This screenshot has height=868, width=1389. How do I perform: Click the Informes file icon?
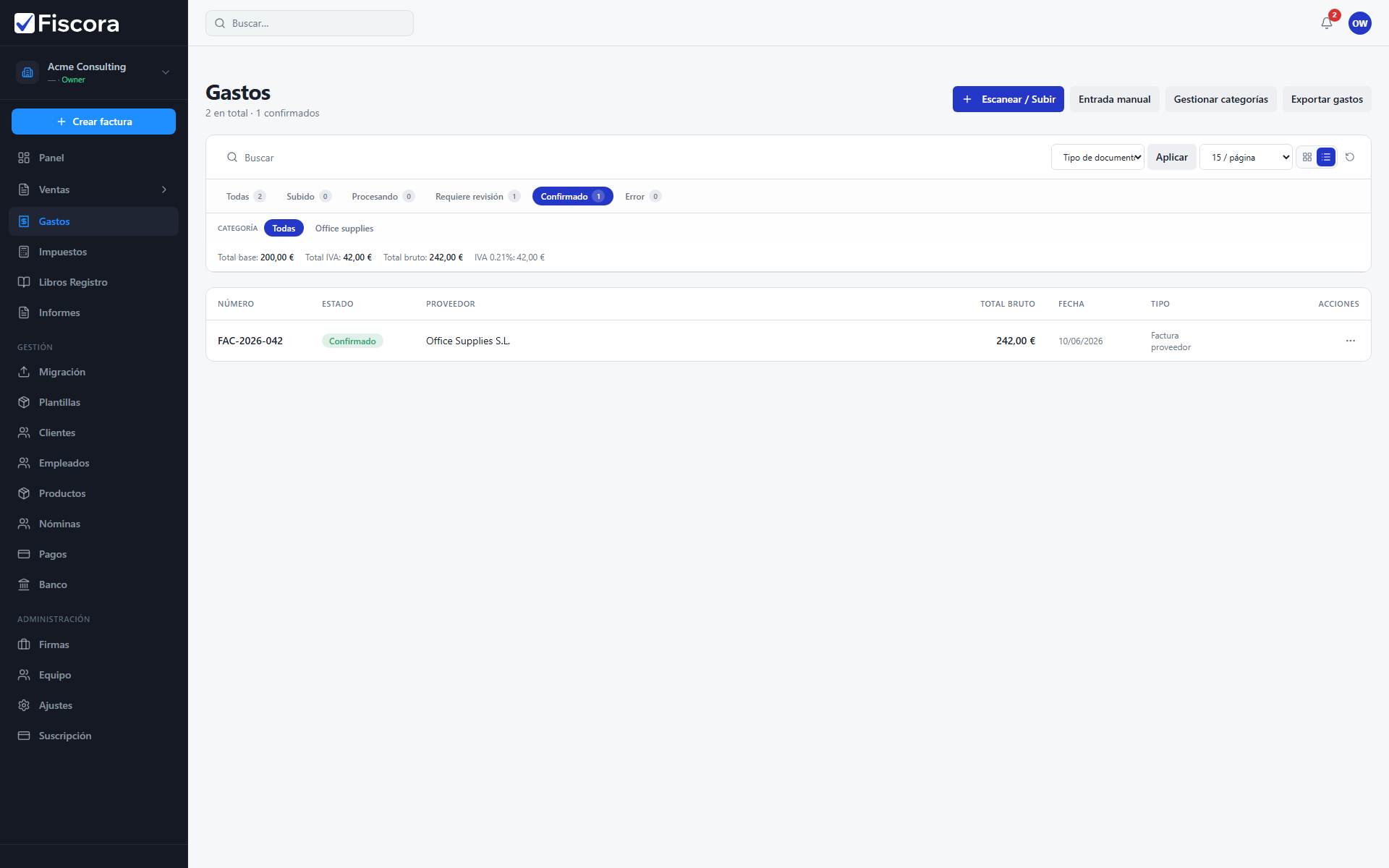pyautogui.click(x=24, y=312)
